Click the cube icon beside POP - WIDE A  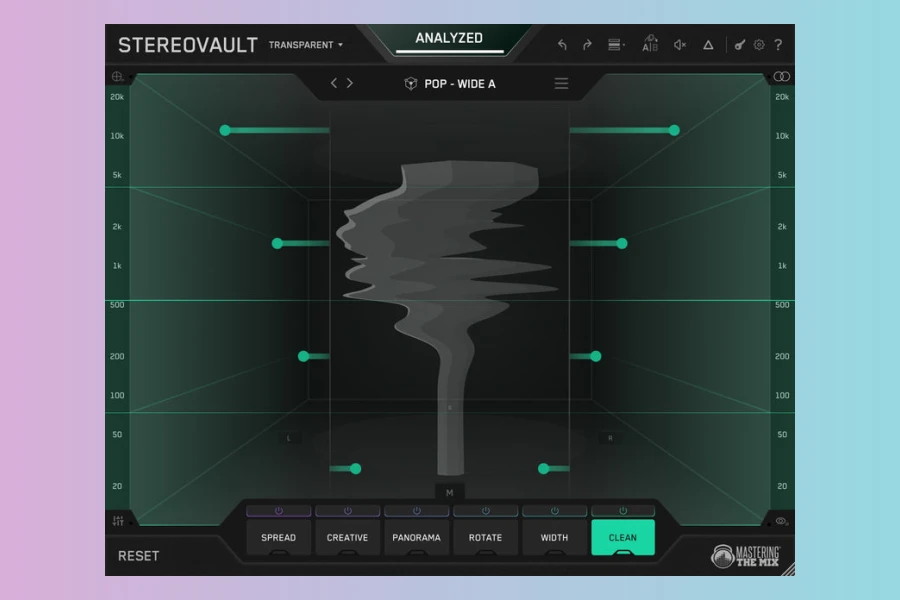pyautogui.click(x=410, y=84)
